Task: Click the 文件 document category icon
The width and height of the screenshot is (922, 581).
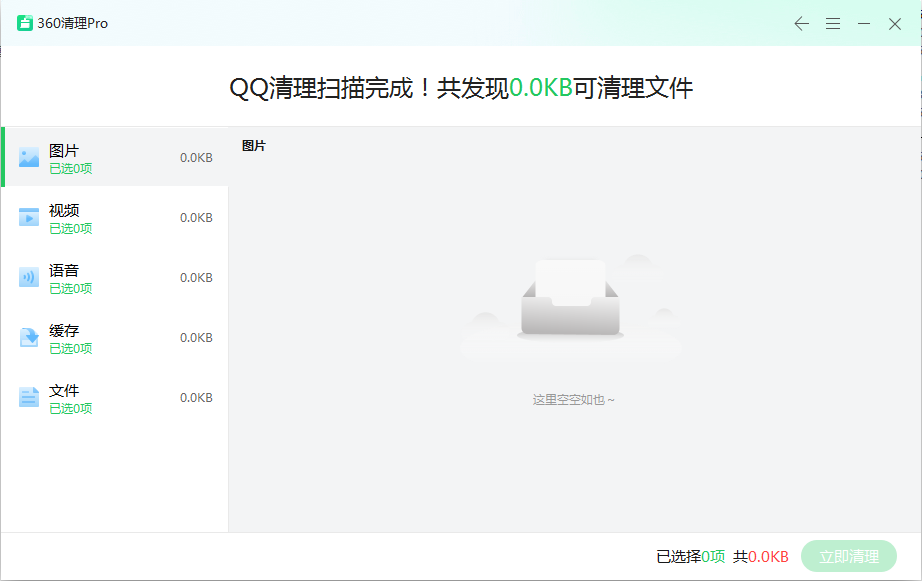Action: point(29,397)
